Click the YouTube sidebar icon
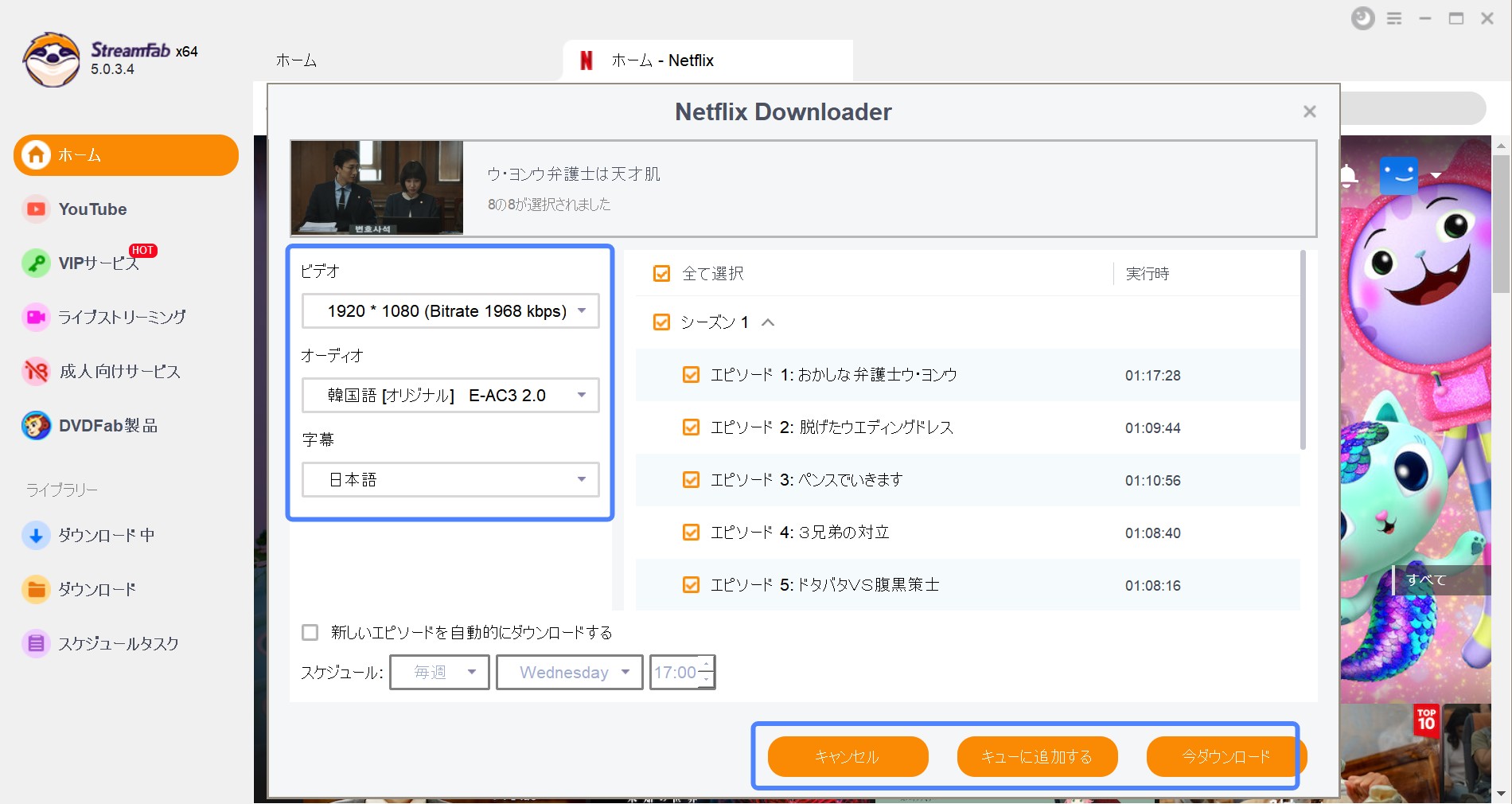1512x804 pixels. tap(36, 209)
